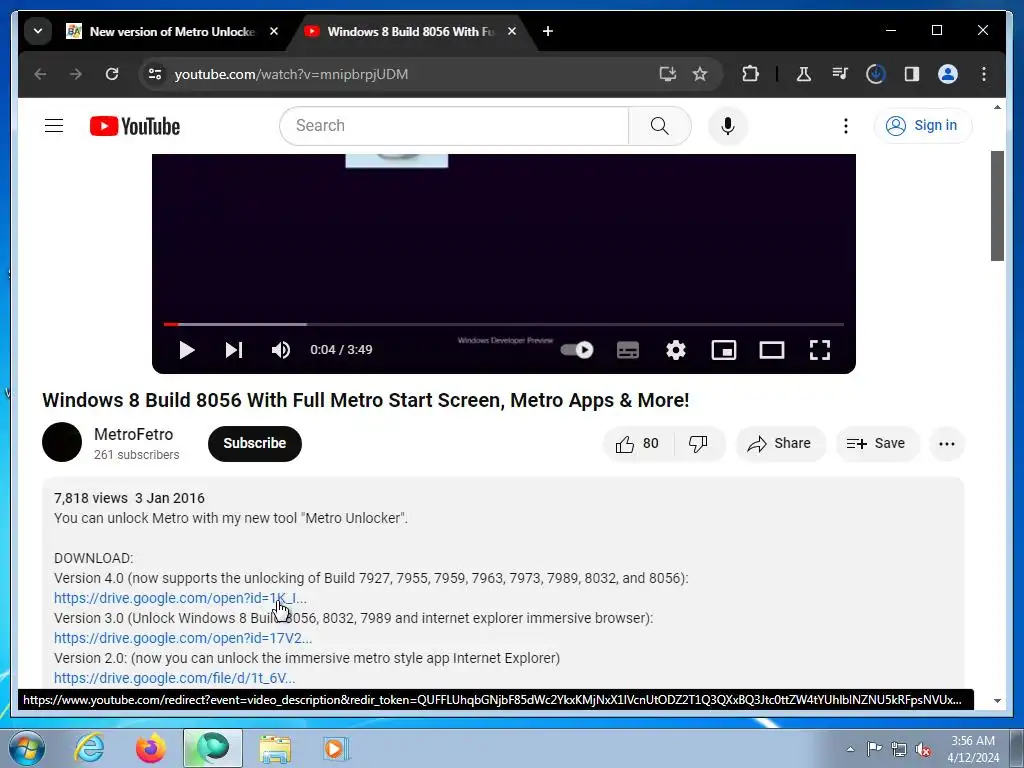Screen dimensions: 1024x768
Task: Launch Firefox from taskbar
Action: [151, 748]
